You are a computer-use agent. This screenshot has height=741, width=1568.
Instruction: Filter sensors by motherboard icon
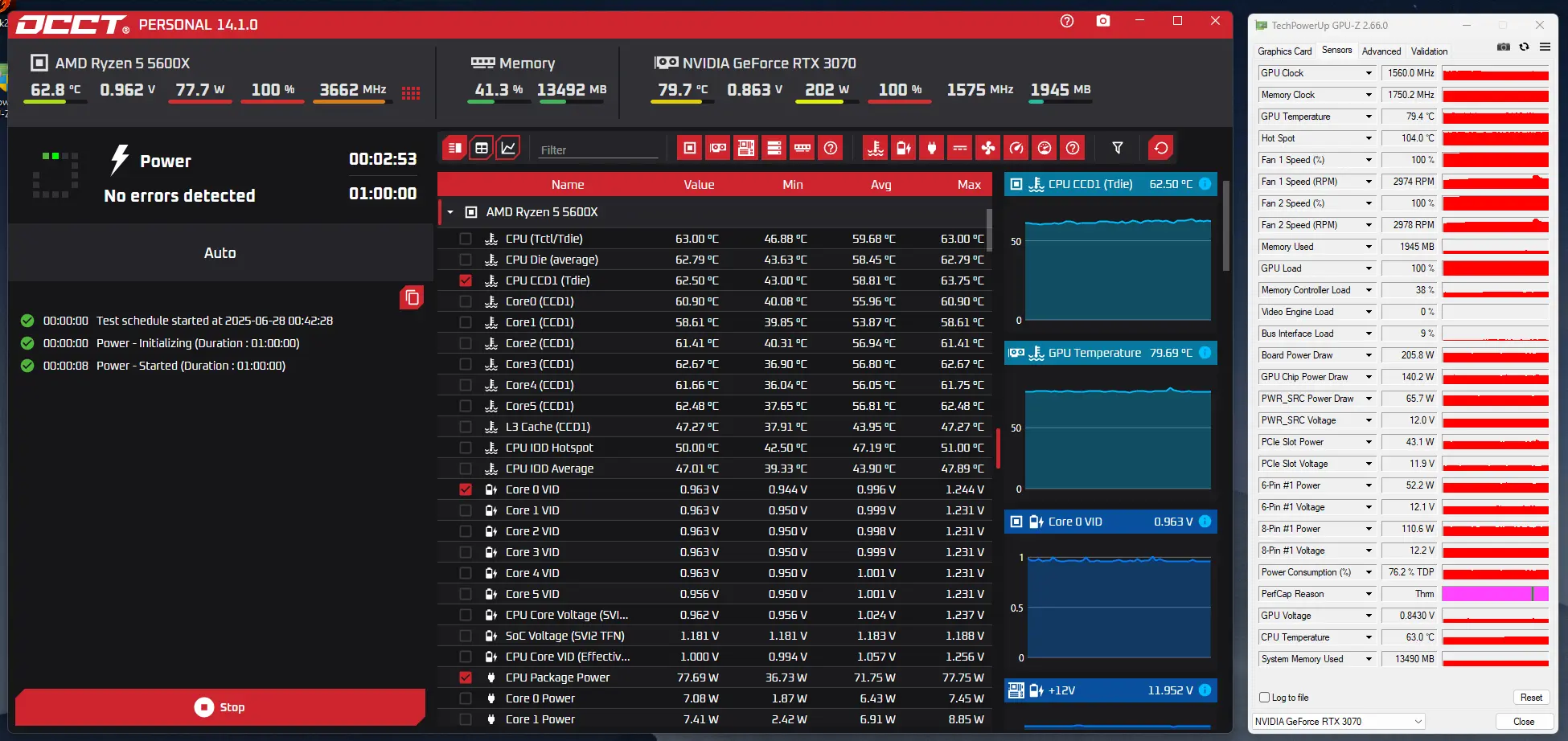746,148
